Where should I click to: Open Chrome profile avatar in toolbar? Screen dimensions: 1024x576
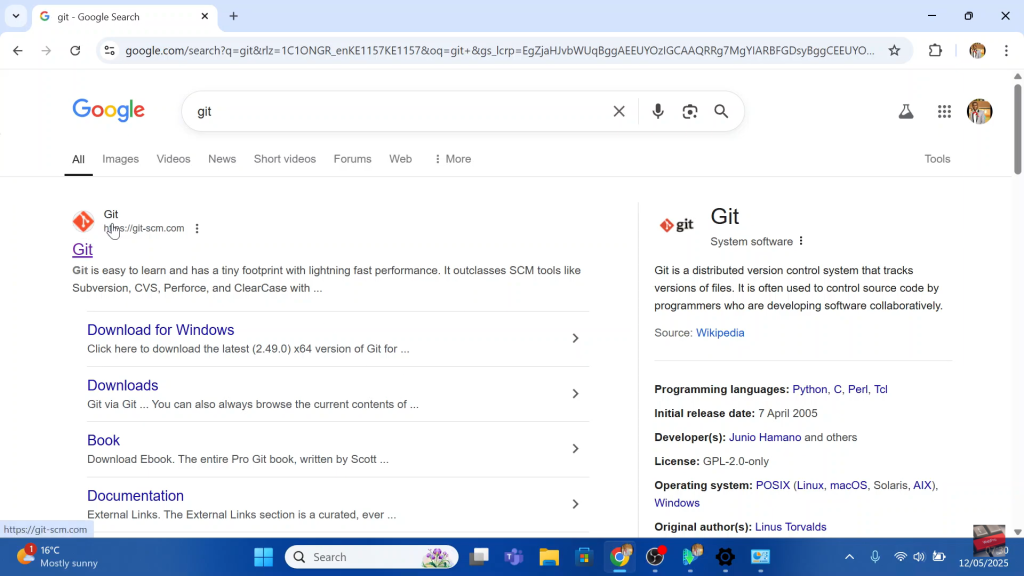[977, 50]
